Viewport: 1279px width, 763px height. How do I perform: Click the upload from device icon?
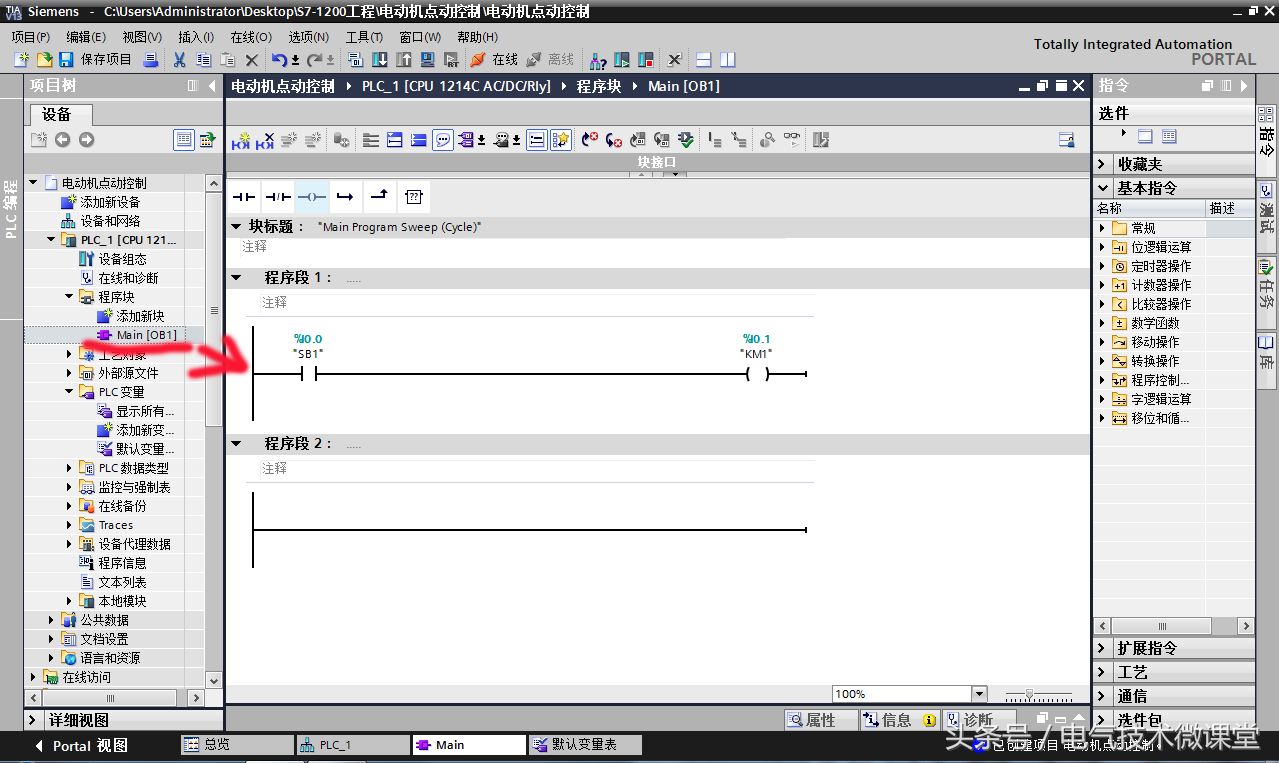404,60
